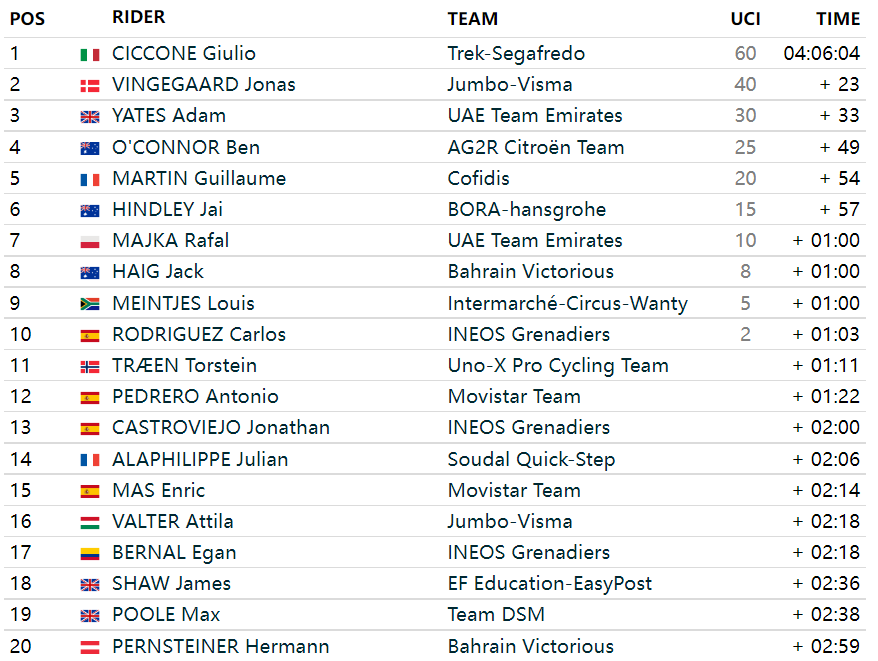This screenshot has height=661, width=878.
Task: Sort by the RIDER column header
Action: pyautogui.click(x=138, y=17)
